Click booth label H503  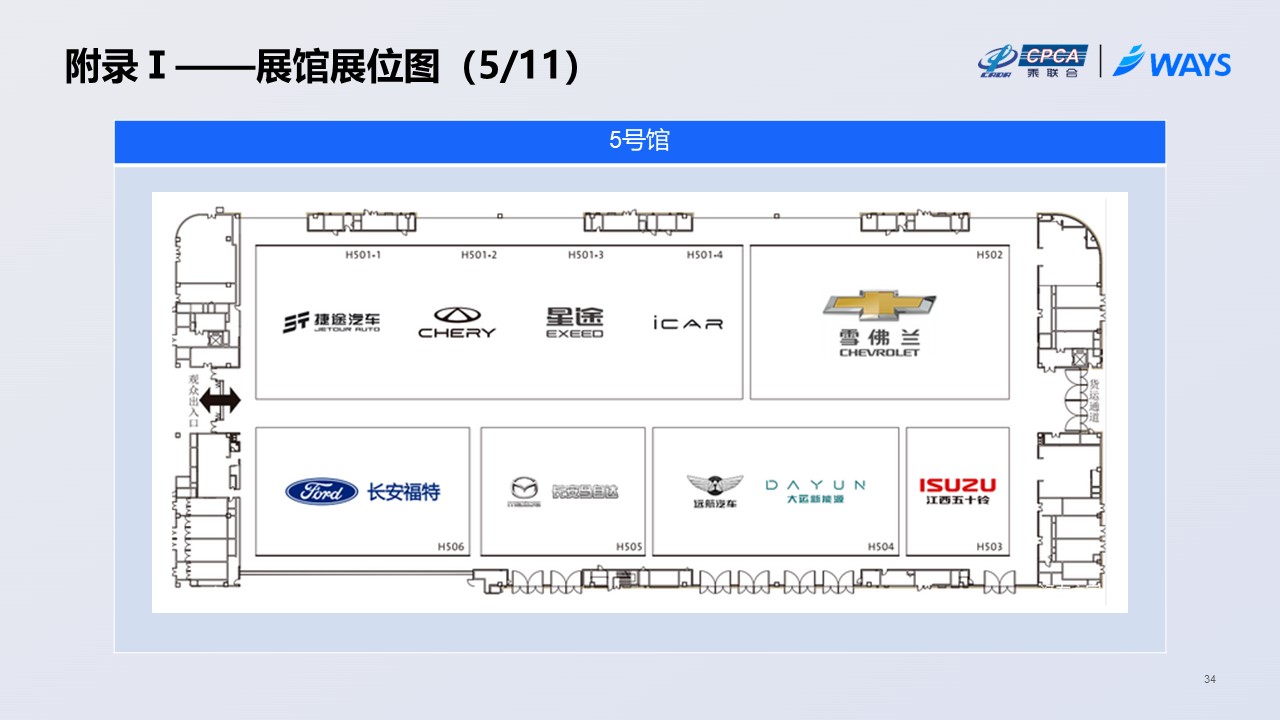tap(989, 547)
